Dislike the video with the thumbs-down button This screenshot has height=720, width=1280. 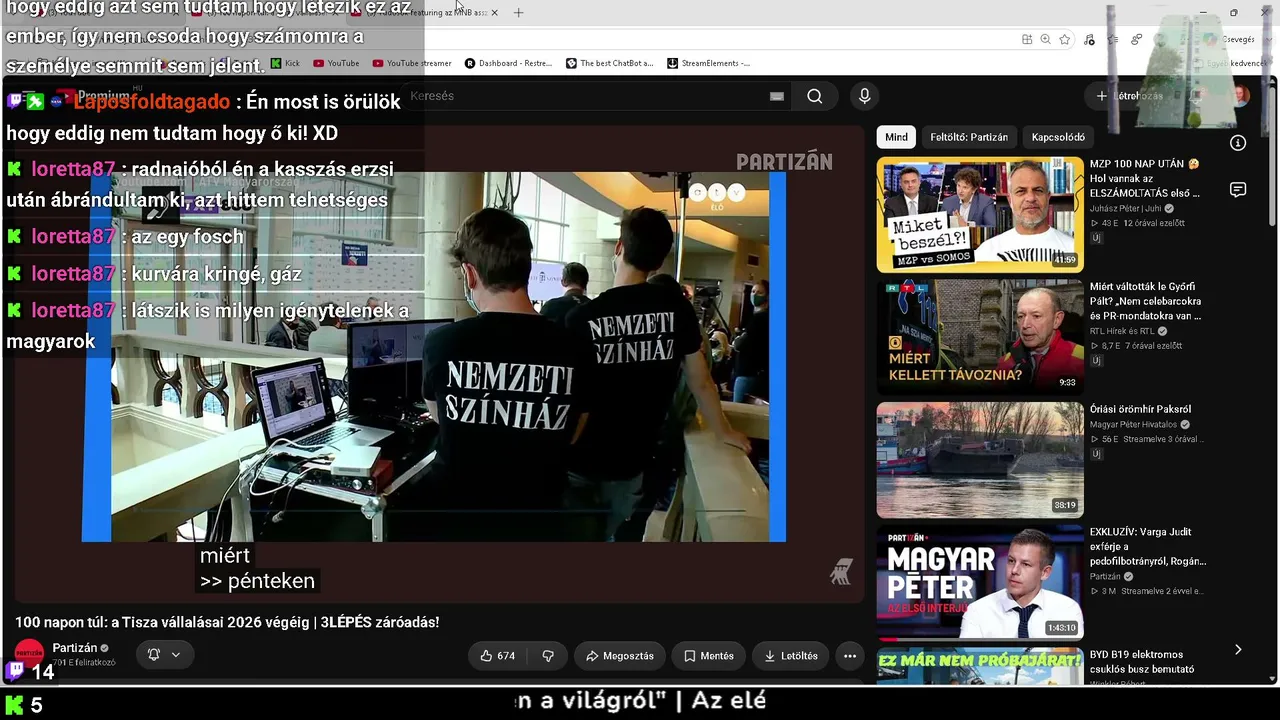(x=548, y=656)
